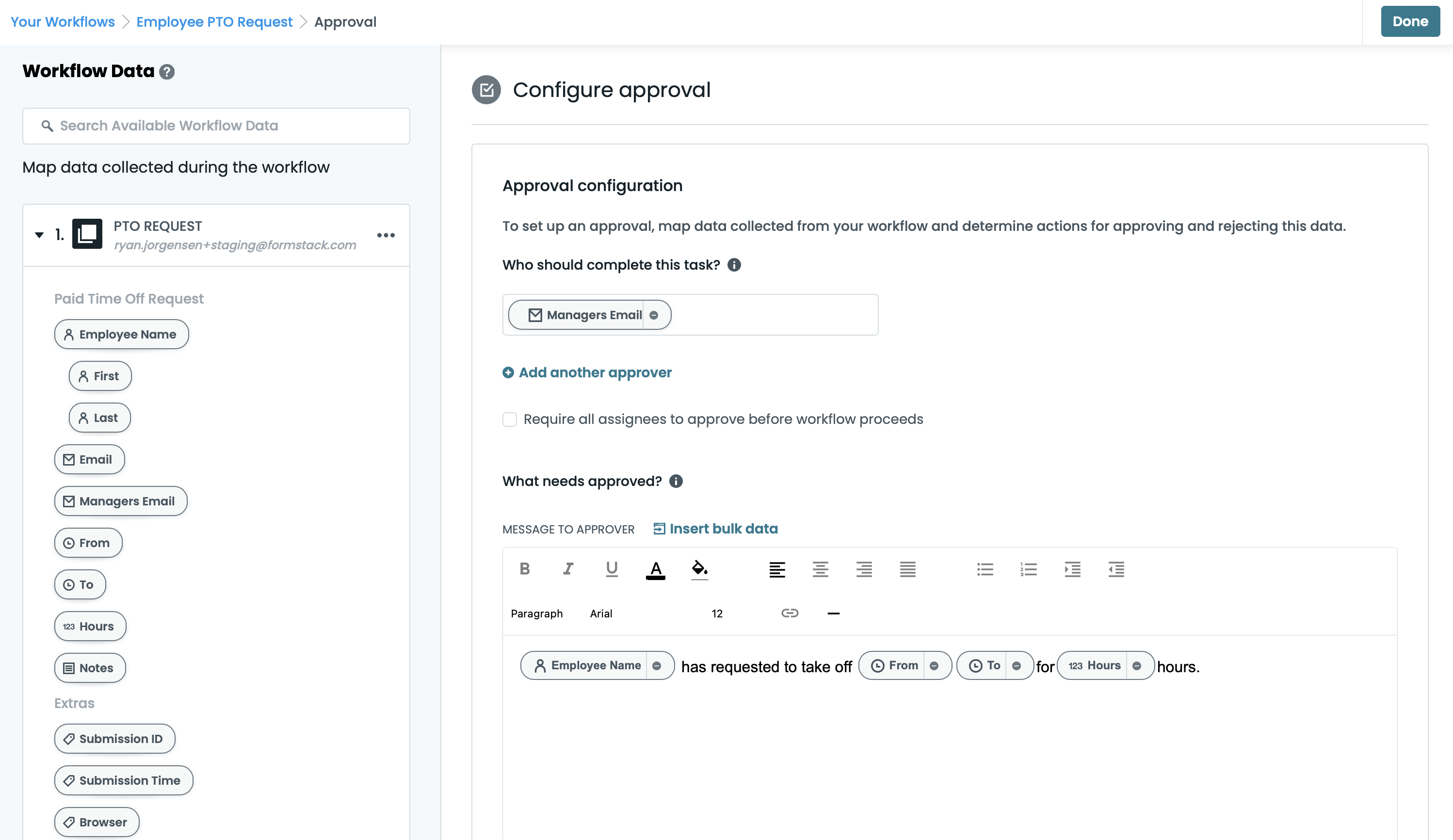Screen dimensions: 1453x840
Task: Insert a hyperlink using link icon
Action: 790,613
